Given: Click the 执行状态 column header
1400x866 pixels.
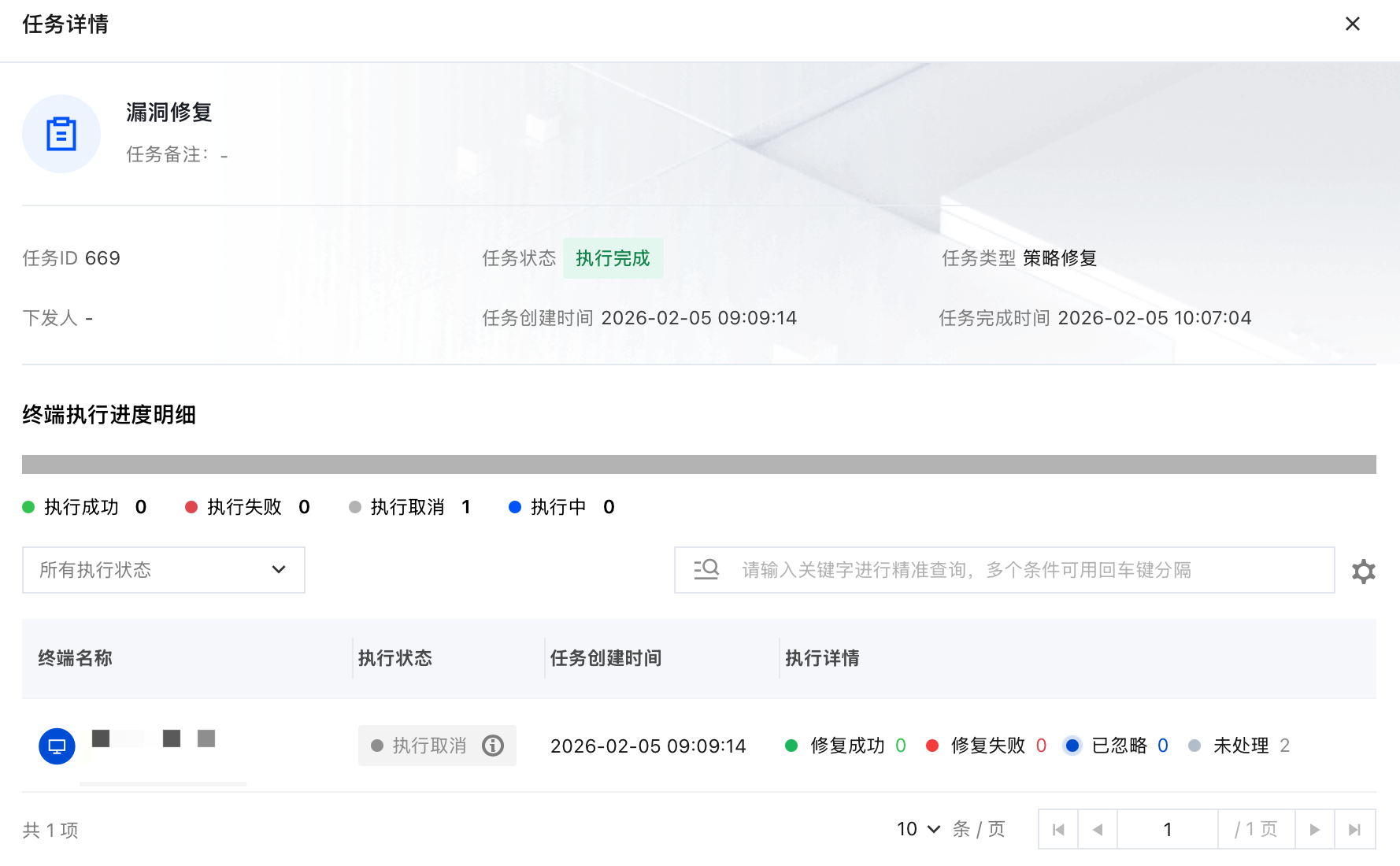Looking at the screenshot, I should point(395,658).
